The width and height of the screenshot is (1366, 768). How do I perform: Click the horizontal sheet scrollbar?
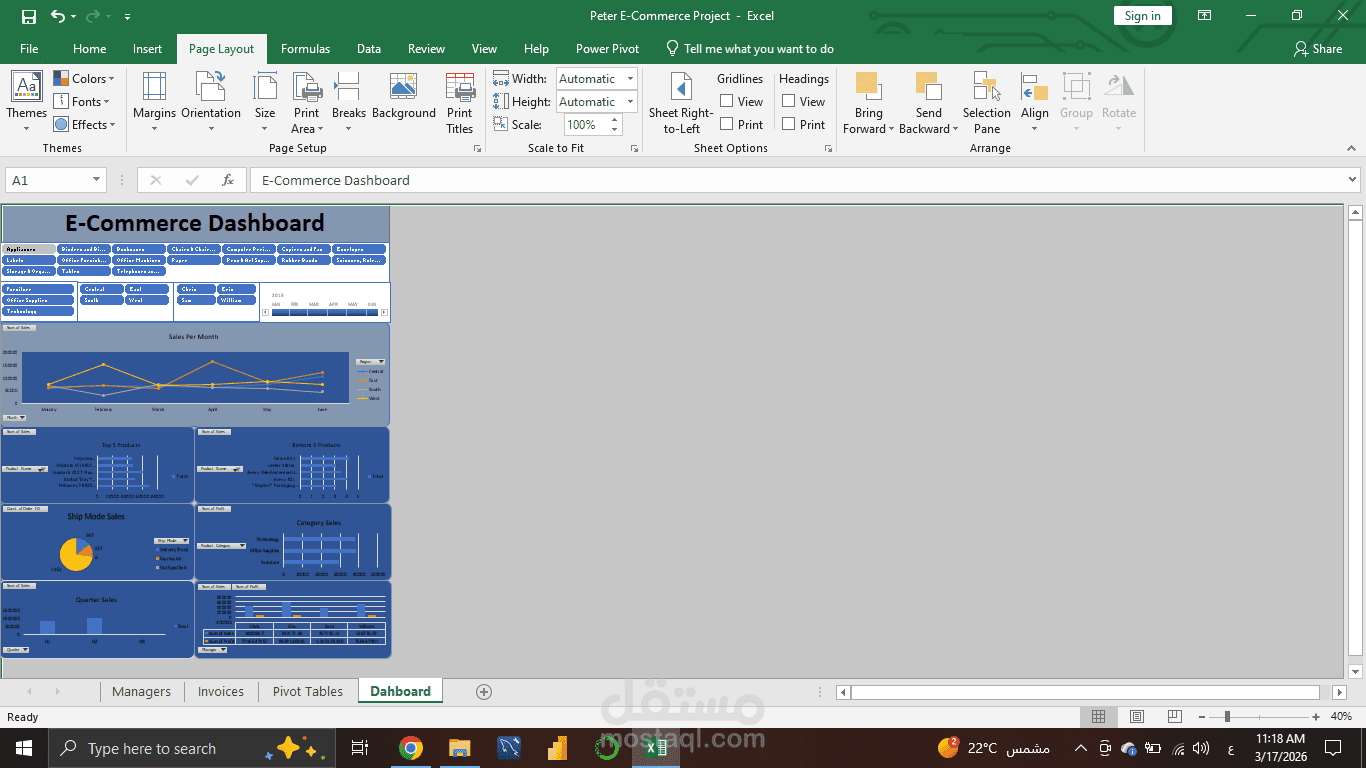pos(1085,692)
